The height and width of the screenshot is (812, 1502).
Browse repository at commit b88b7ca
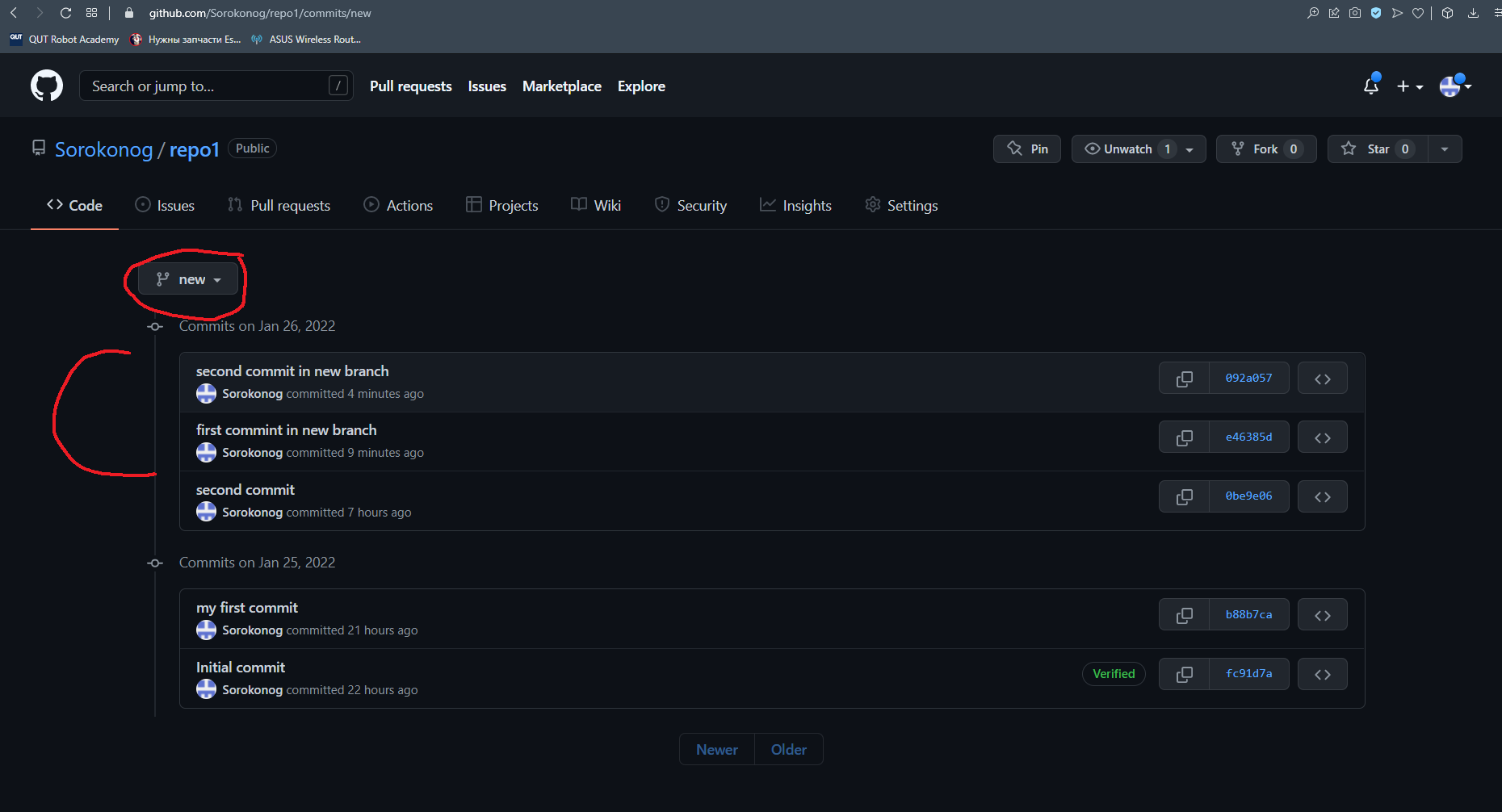coord(1322,615)
